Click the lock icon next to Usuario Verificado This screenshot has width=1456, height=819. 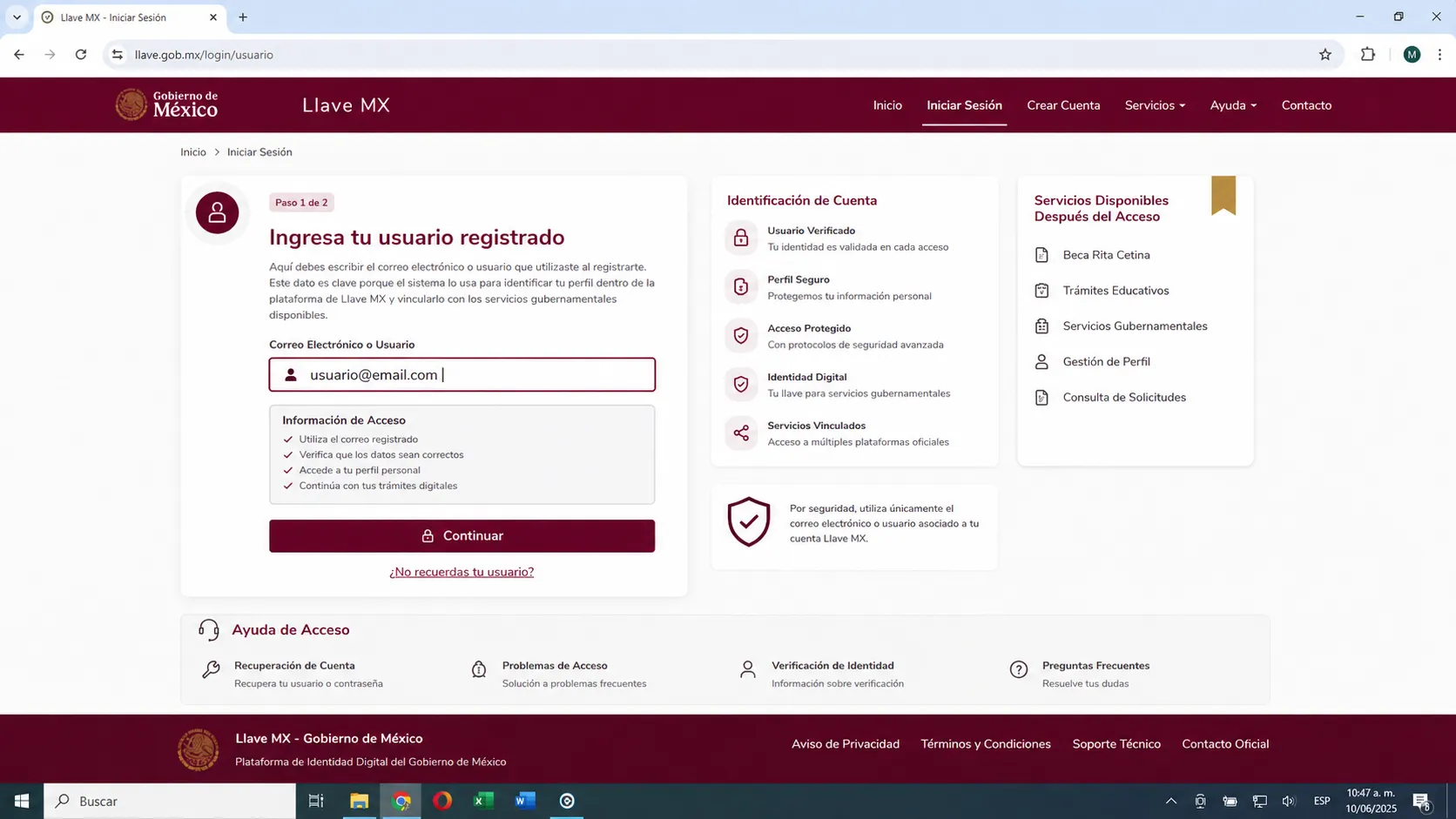tap(741, 238)
